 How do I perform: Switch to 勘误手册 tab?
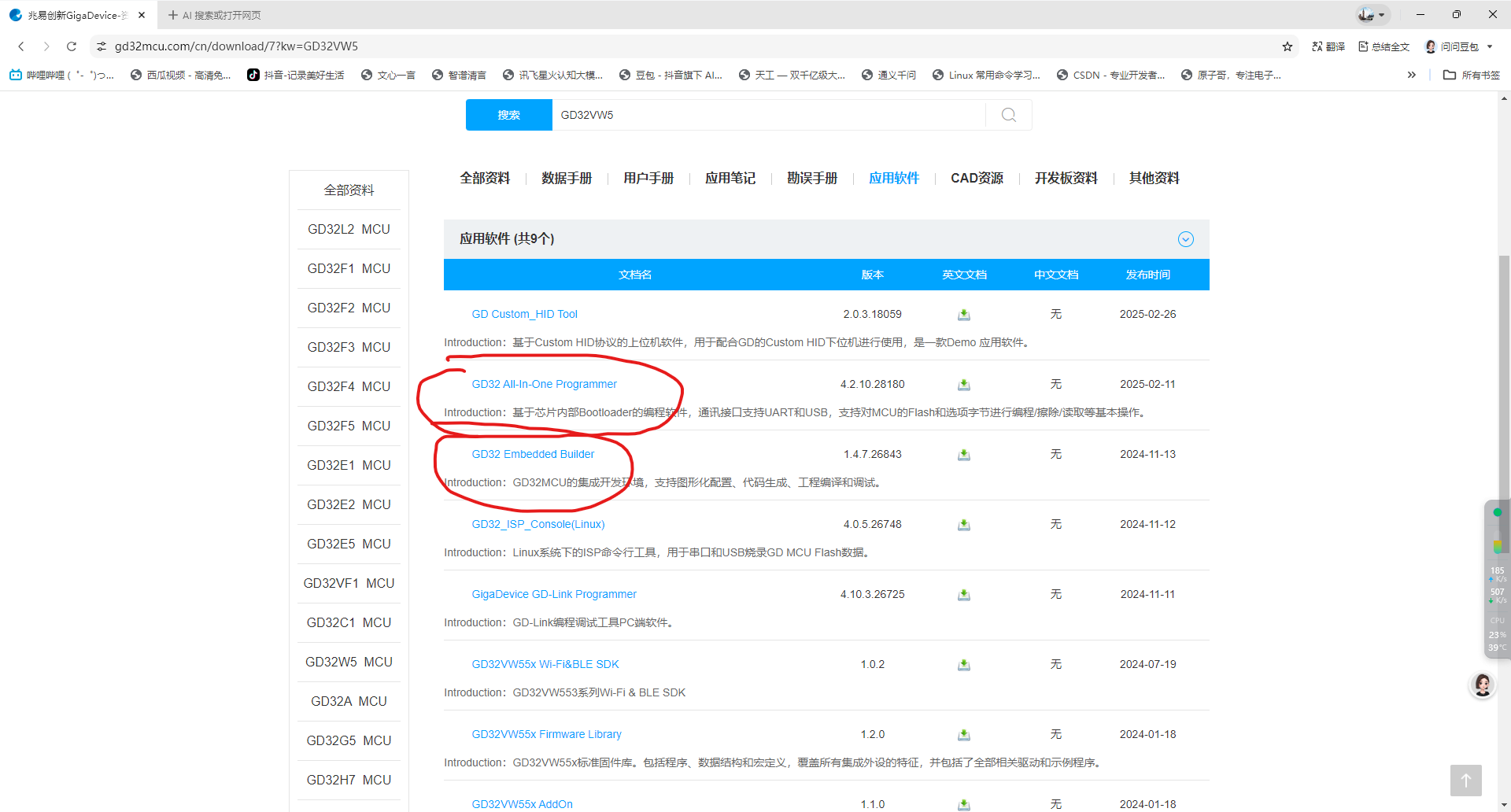pyautogui.click(x=812, y=179)
